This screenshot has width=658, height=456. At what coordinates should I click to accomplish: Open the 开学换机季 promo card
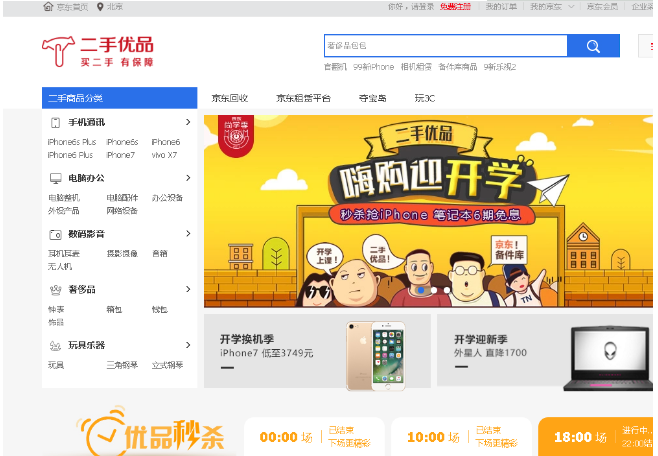click(x=317, y=351)
